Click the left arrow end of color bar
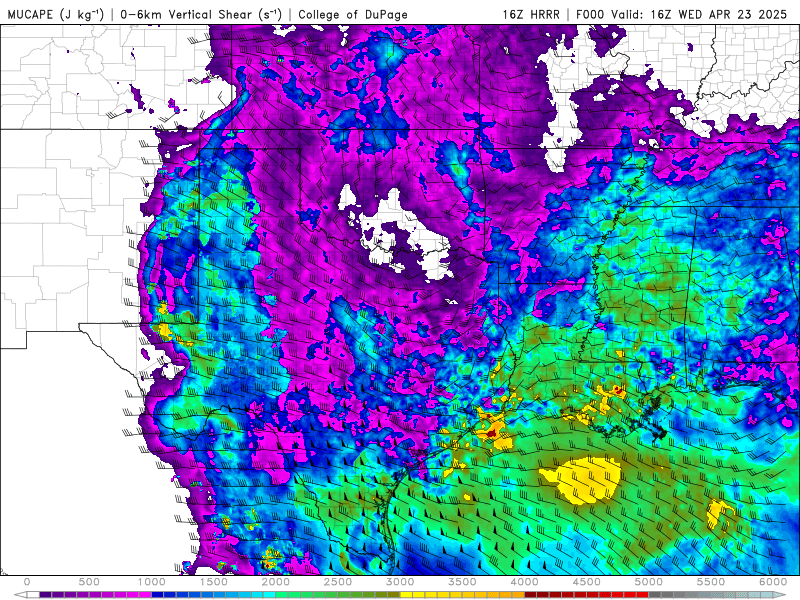This screenshot has width=800, height=600. click(x=20, y=595)
